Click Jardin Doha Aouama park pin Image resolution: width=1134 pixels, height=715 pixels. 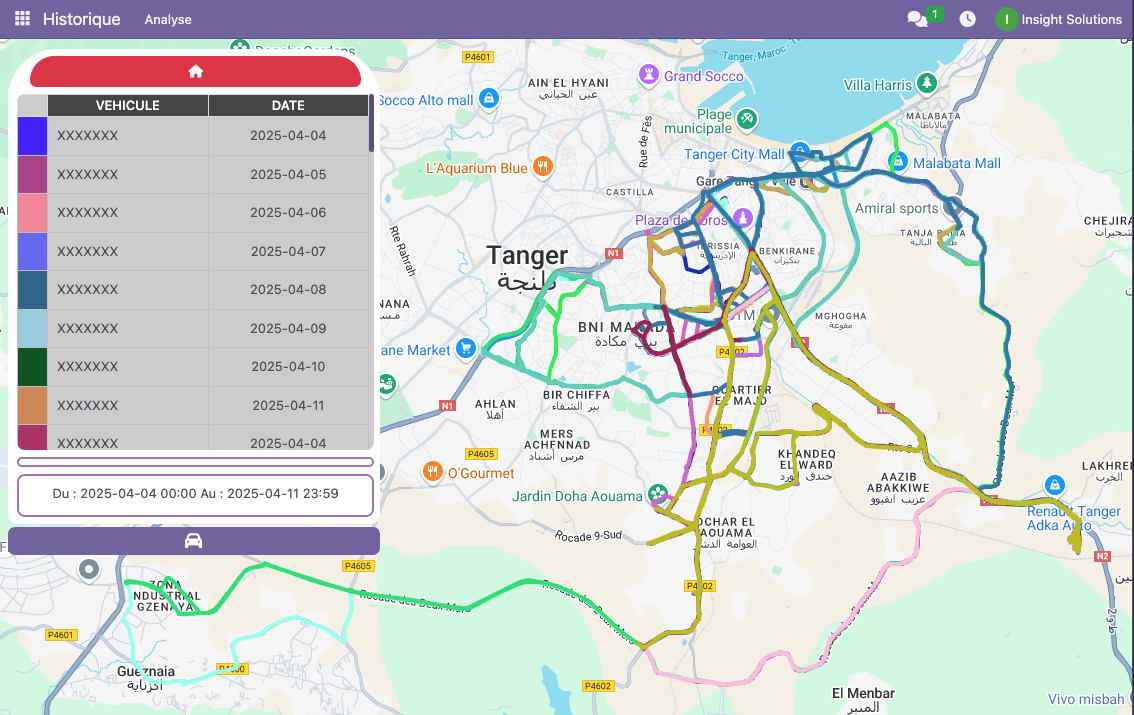(657, 494)
